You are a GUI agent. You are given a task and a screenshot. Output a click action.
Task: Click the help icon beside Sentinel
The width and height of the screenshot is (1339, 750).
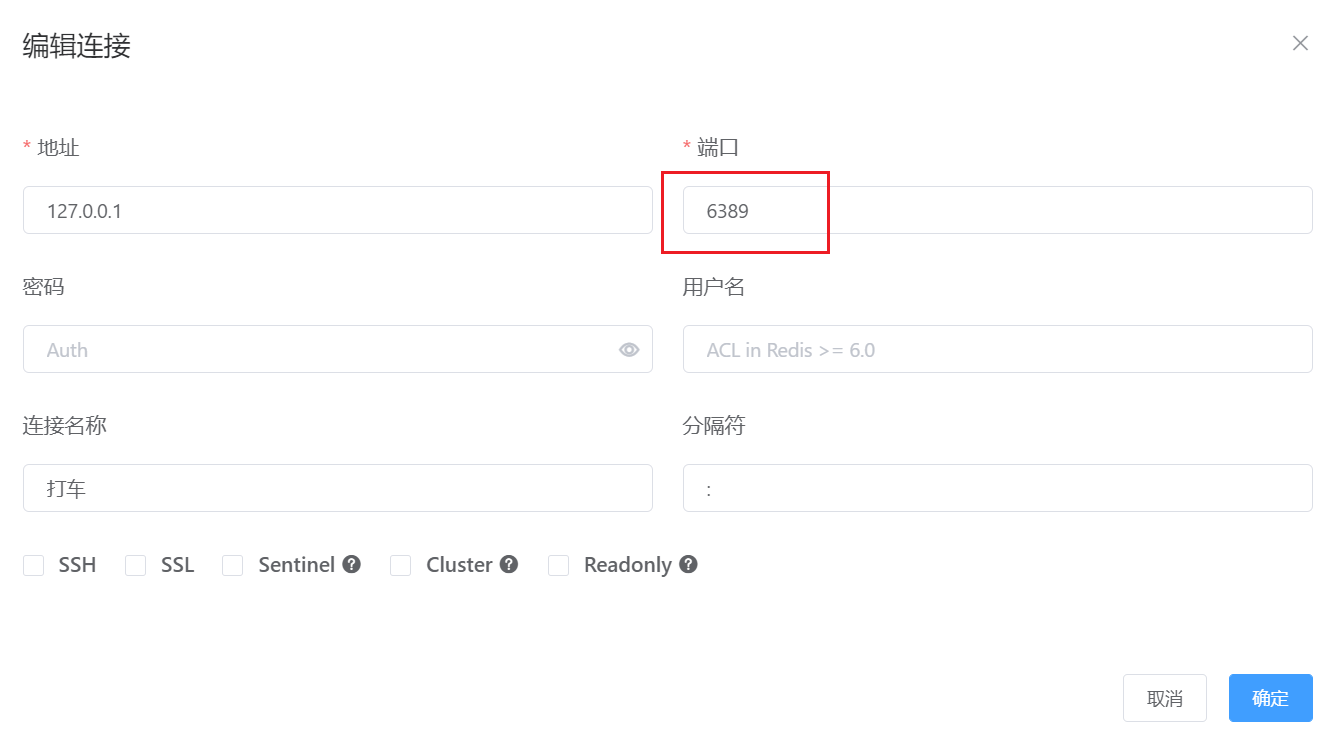(351, 564)
